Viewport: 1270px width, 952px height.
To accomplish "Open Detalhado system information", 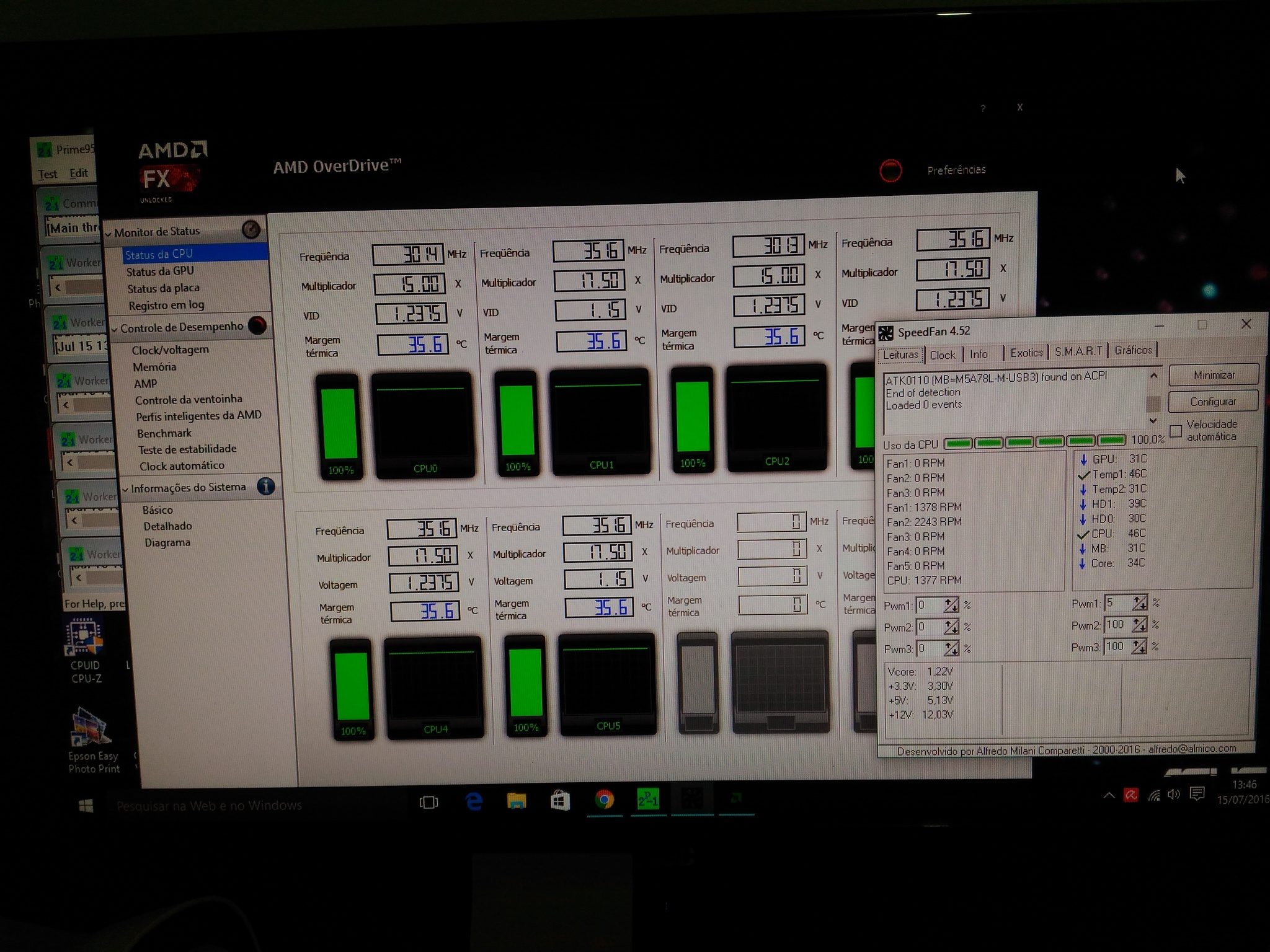I will click(167, 526).
